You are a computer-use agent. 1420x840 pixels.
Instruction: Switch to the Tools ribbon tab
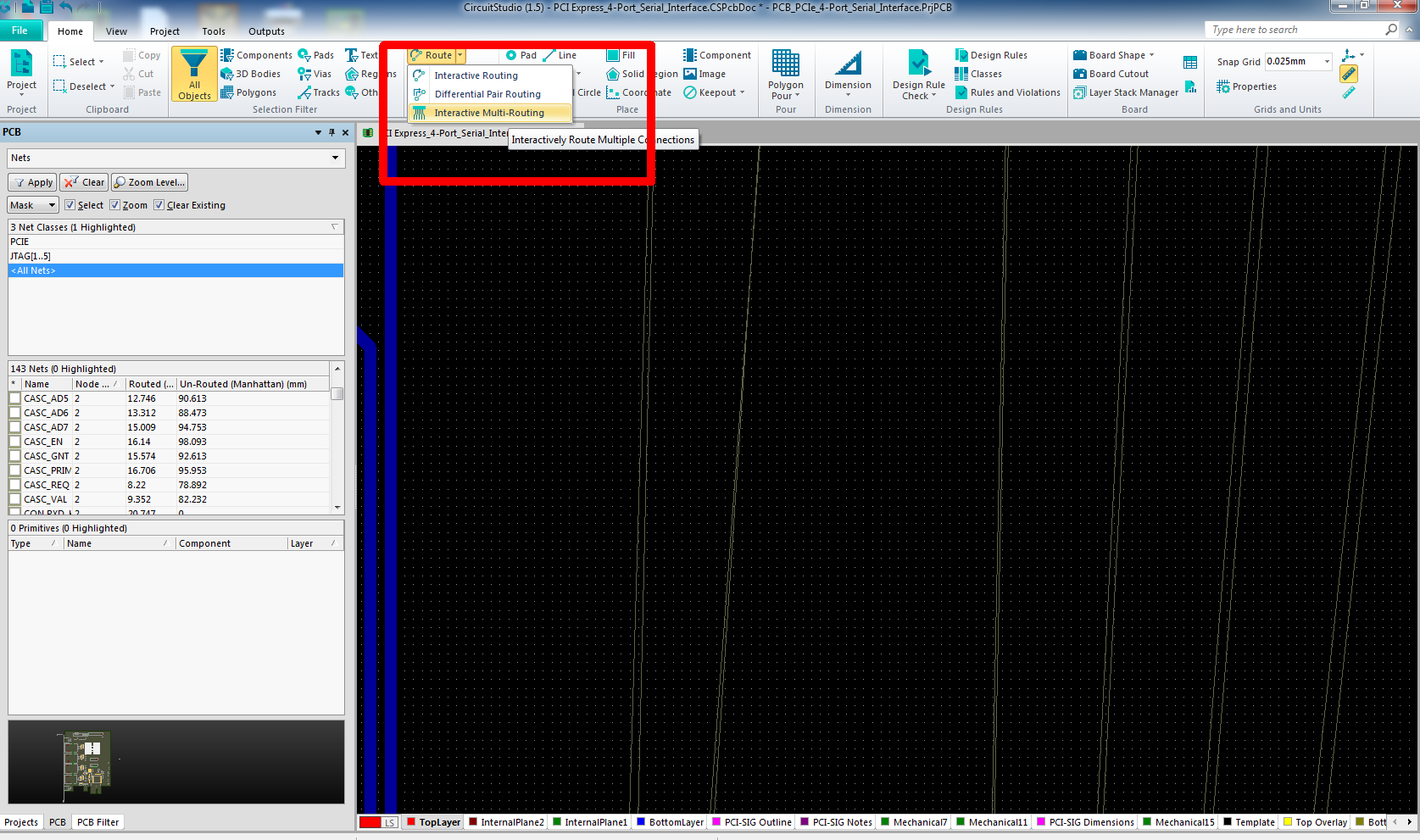point(214,31)
